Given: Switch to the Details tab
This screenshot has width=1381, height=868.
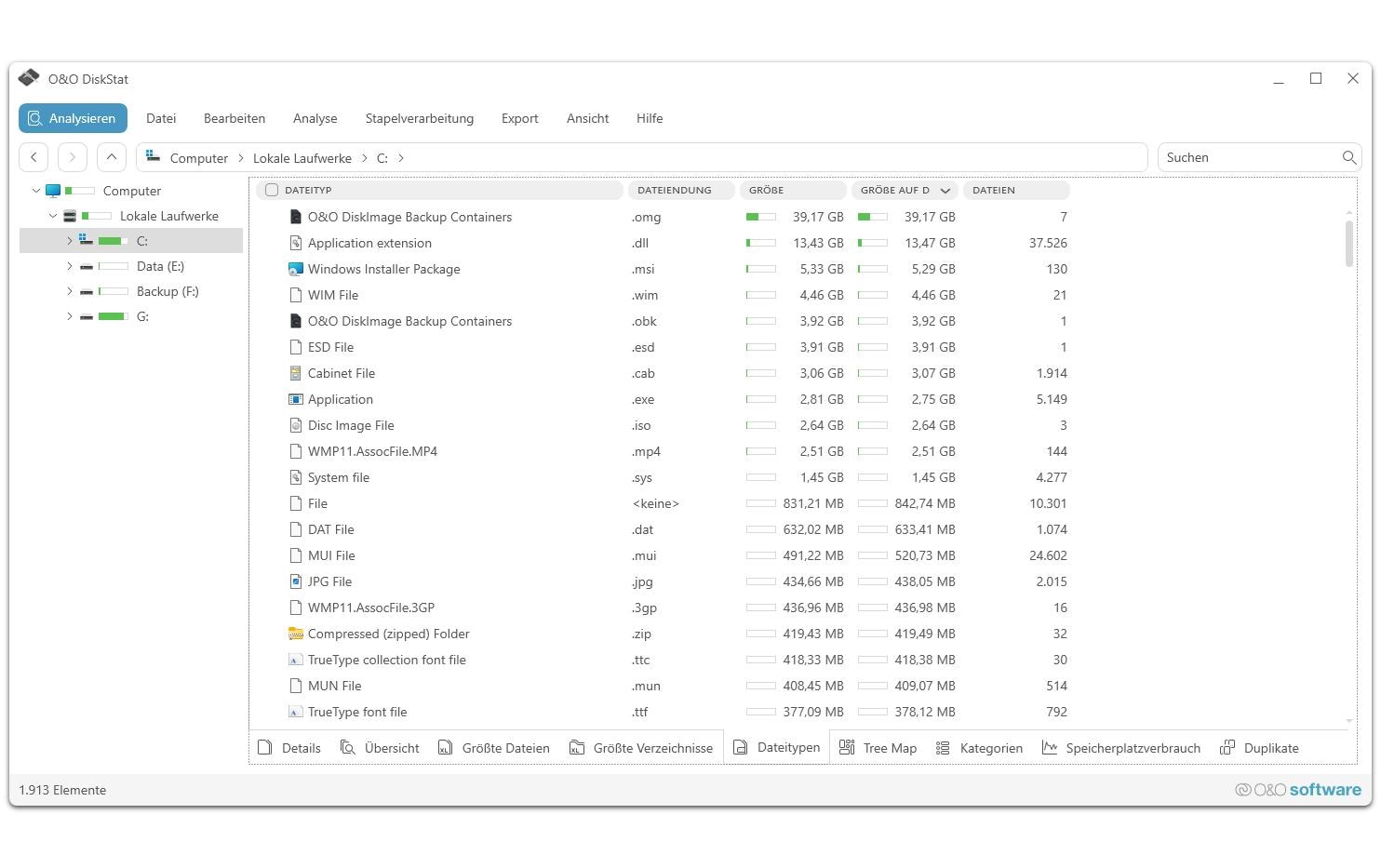Looking at the screenshot, I should click(x=289, y=748).
